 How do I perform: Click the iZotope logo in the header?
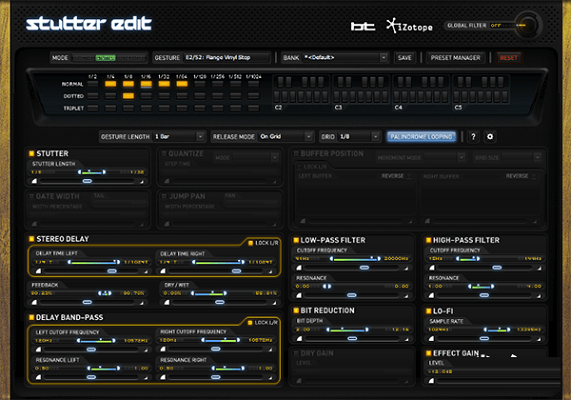click(409, 26)
